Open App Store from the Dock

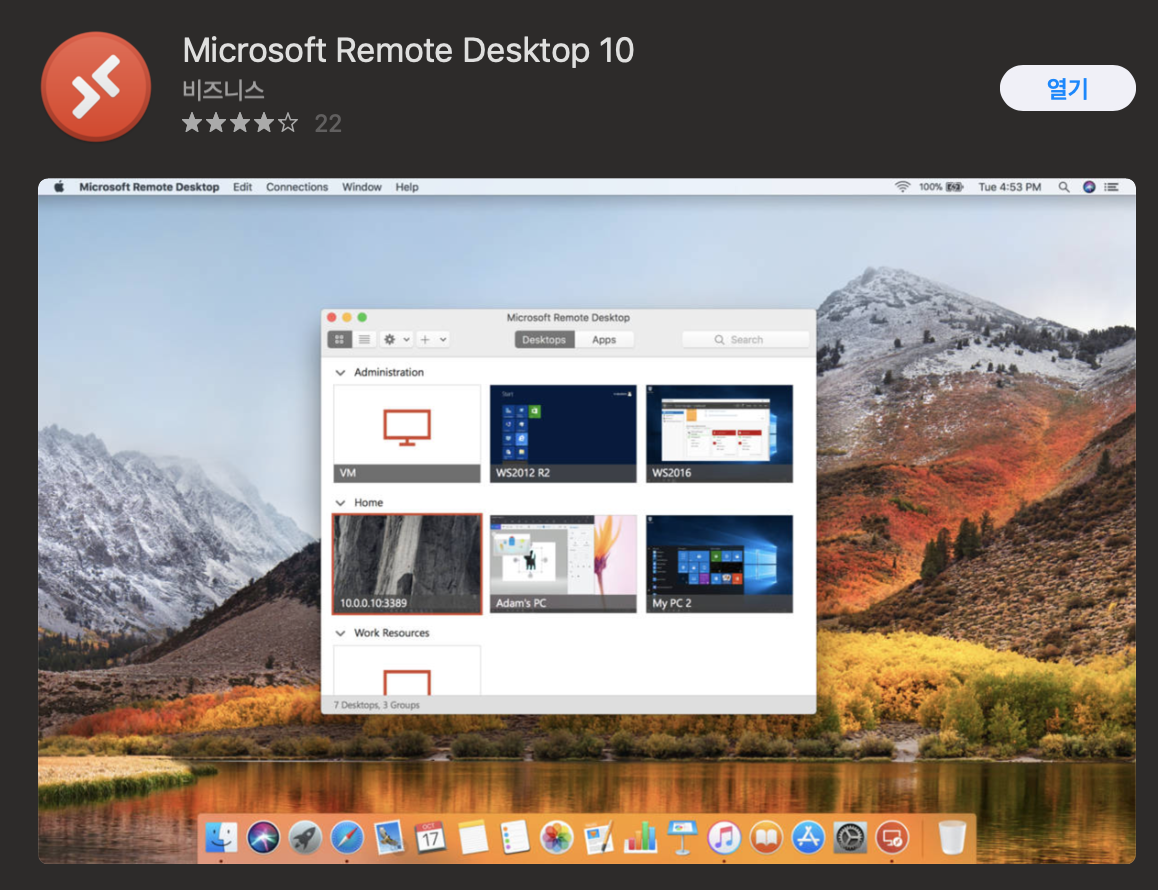coord(808,838)
